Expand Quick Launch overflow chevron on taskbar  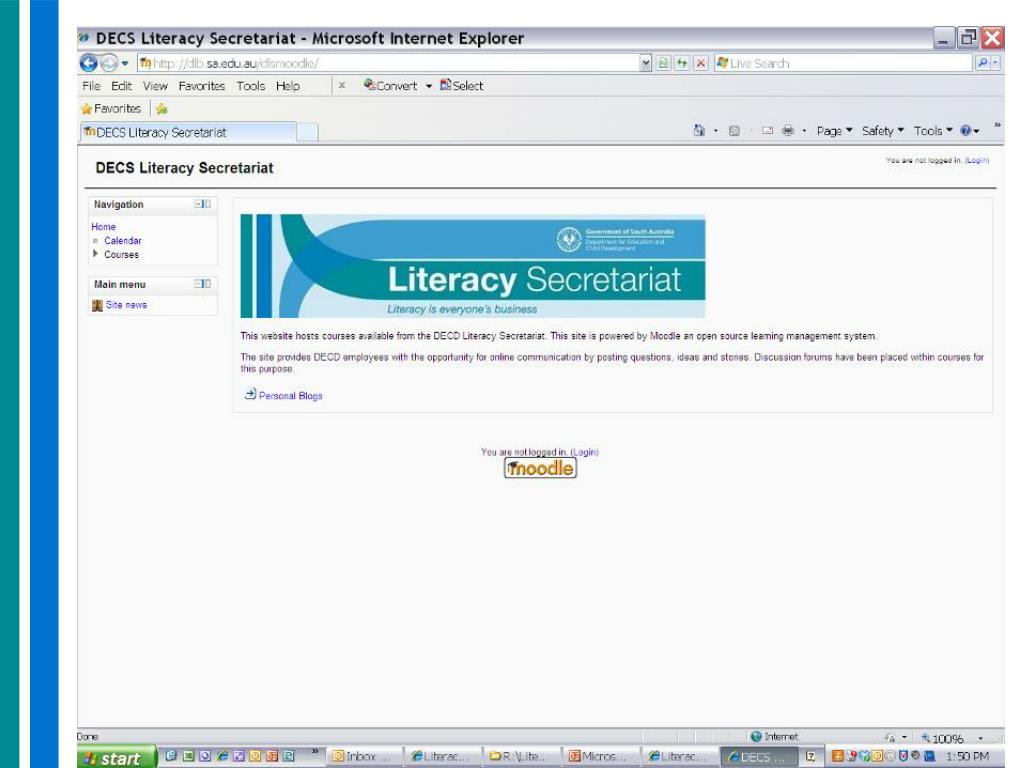[314, 752]
